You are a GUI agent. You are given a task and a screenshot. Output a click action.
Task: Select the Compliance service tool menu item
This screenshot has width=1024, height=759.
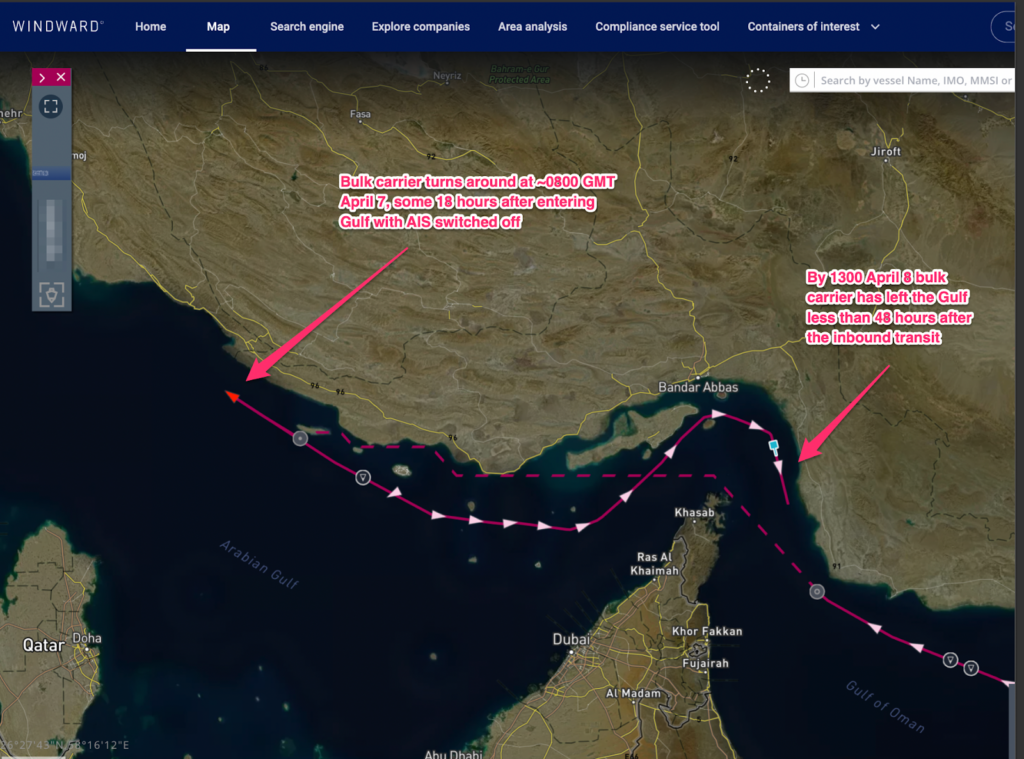(657, 27)
